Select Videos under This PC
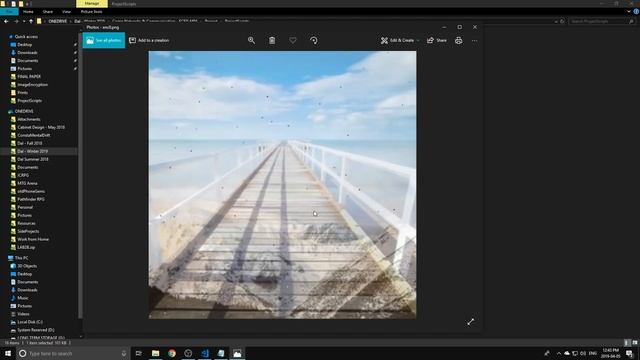Screen dimensions: 640x360 coord(23,314)
